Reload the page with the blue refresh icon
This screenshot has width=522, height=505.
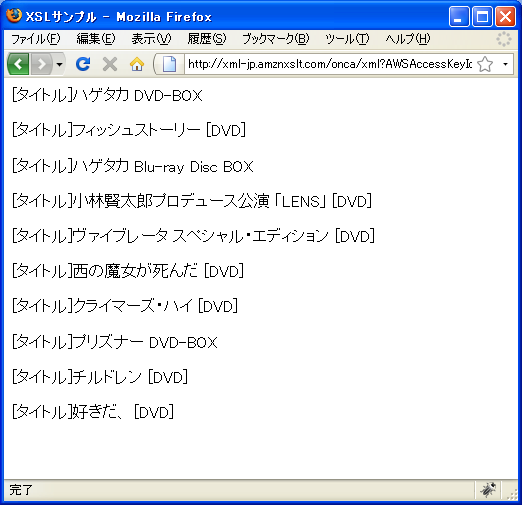click(x=83, y=64)
